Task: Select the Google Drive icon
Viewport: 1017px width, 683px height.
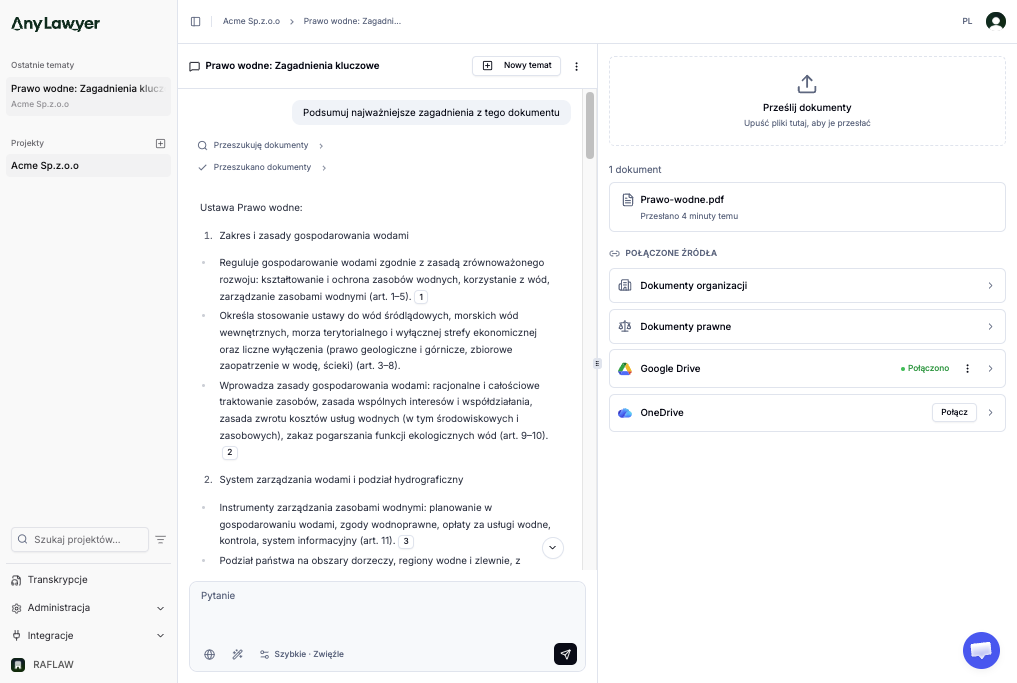Action: tap(625, 368)
